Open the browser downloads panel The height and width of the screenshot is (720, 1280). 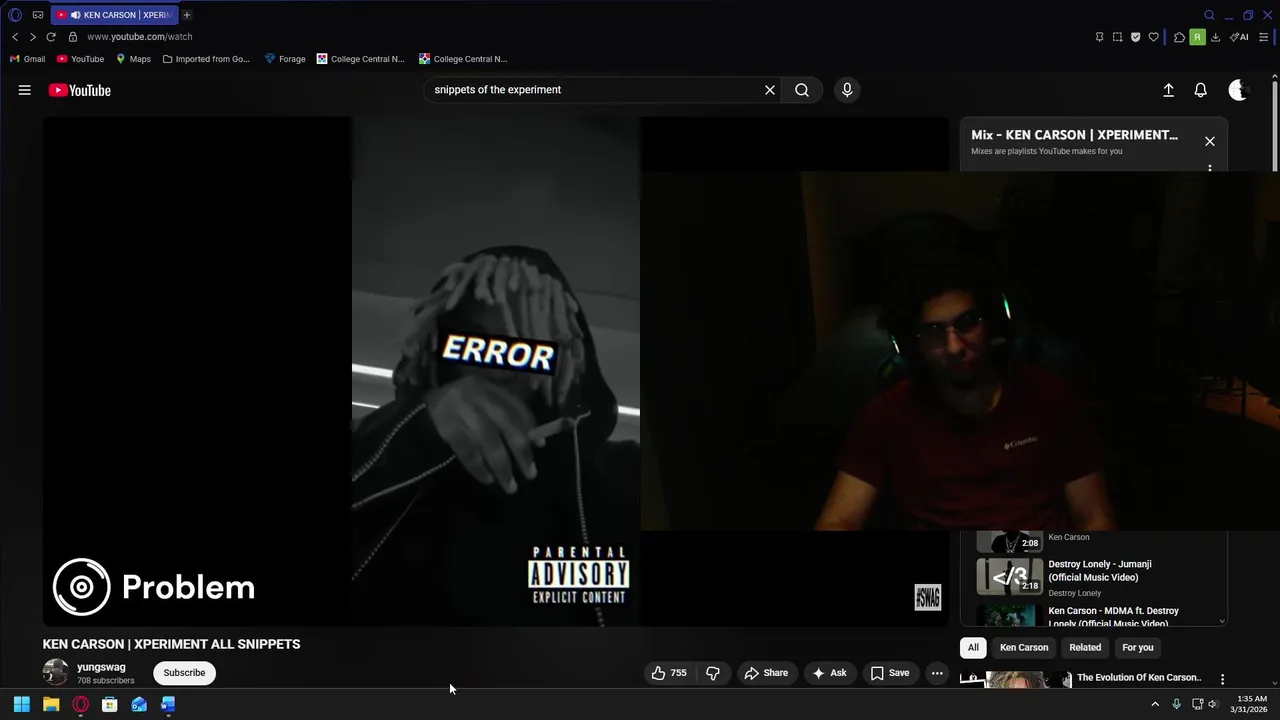(x=1215, y=37)
